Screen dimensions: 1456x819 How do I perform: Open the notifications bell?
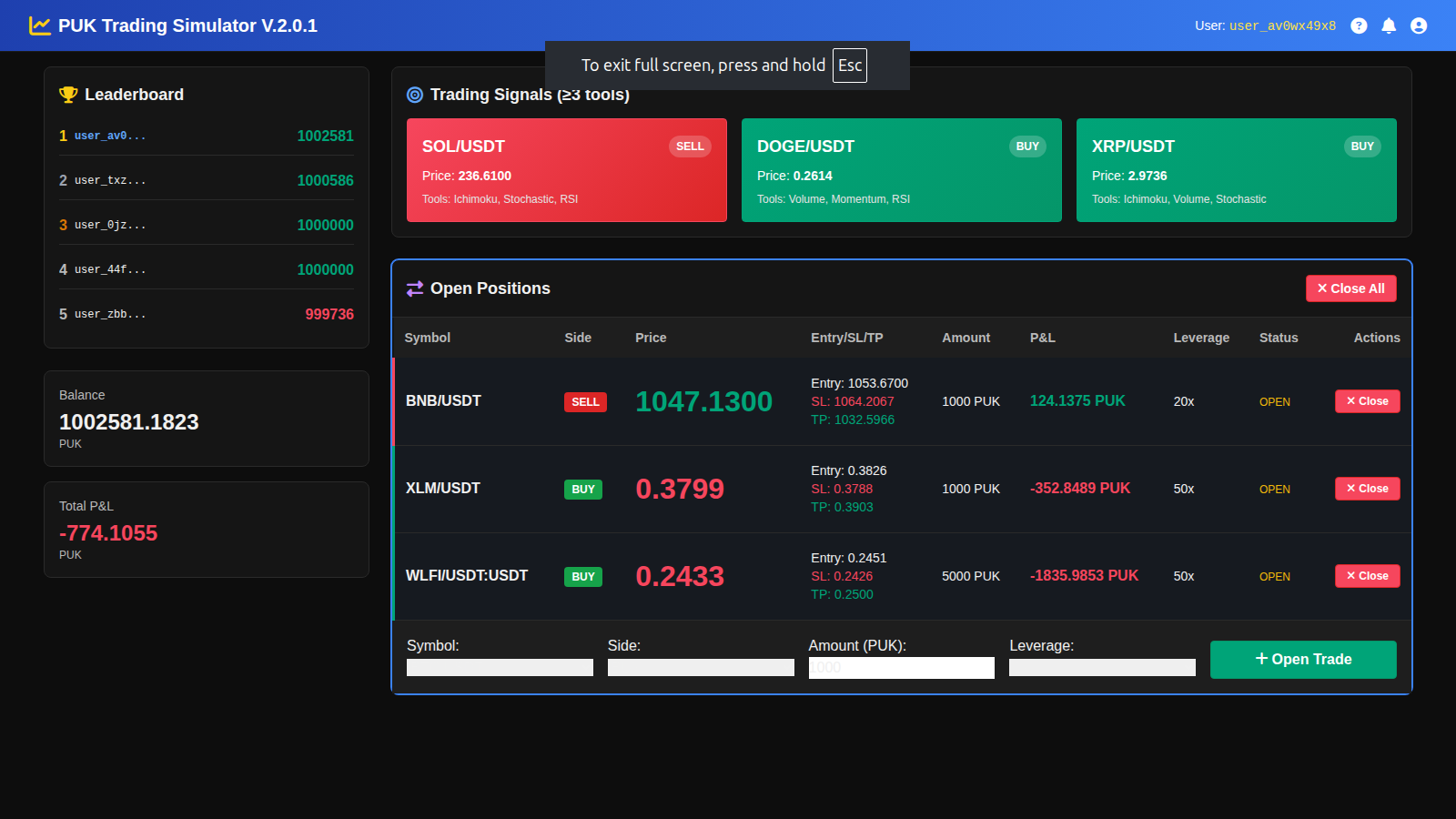pyautogui.click(x=1389, y=25)
